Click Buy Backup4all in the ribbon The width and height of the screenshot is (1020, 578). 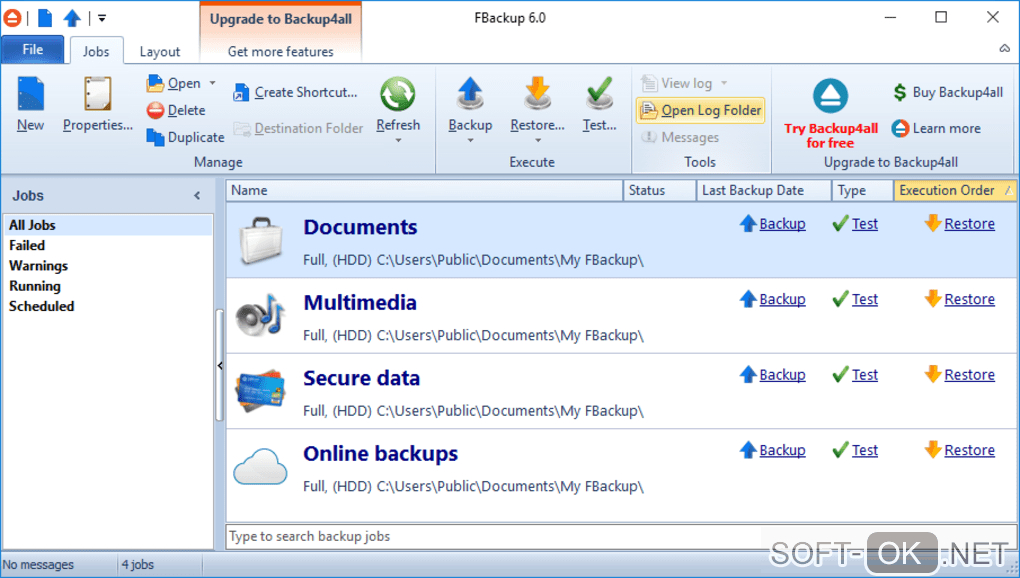(x=948, y=92)
